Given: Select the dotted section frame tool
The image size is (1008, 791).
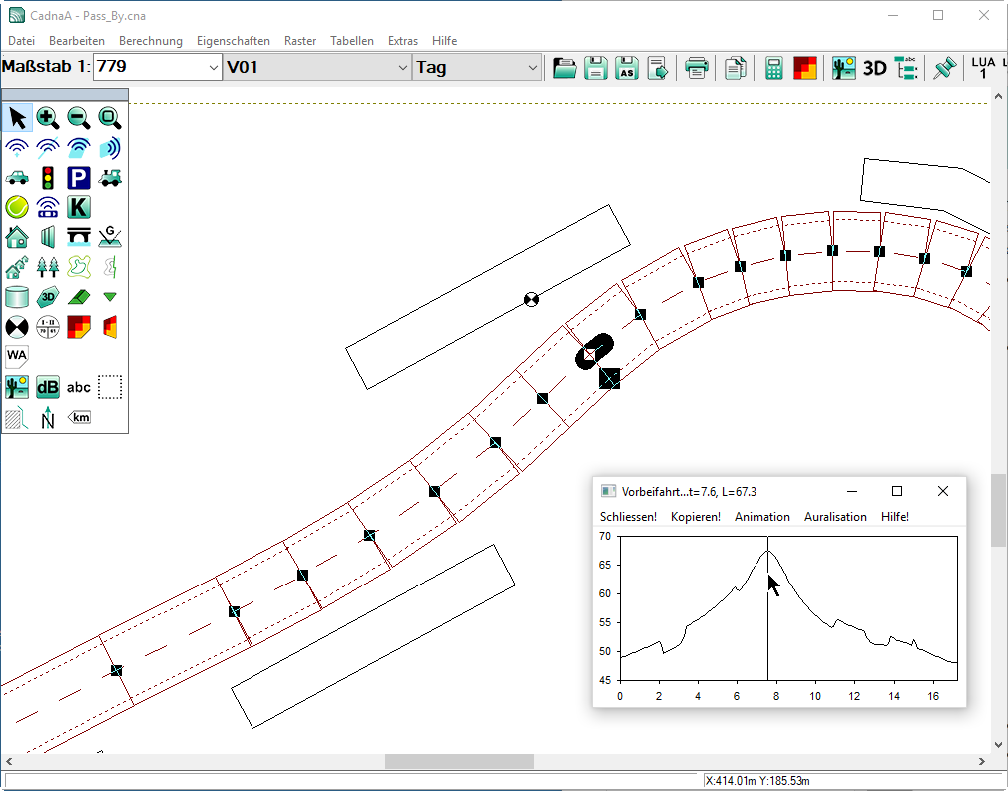Looking at the screenshot, I should pos(110,387).
